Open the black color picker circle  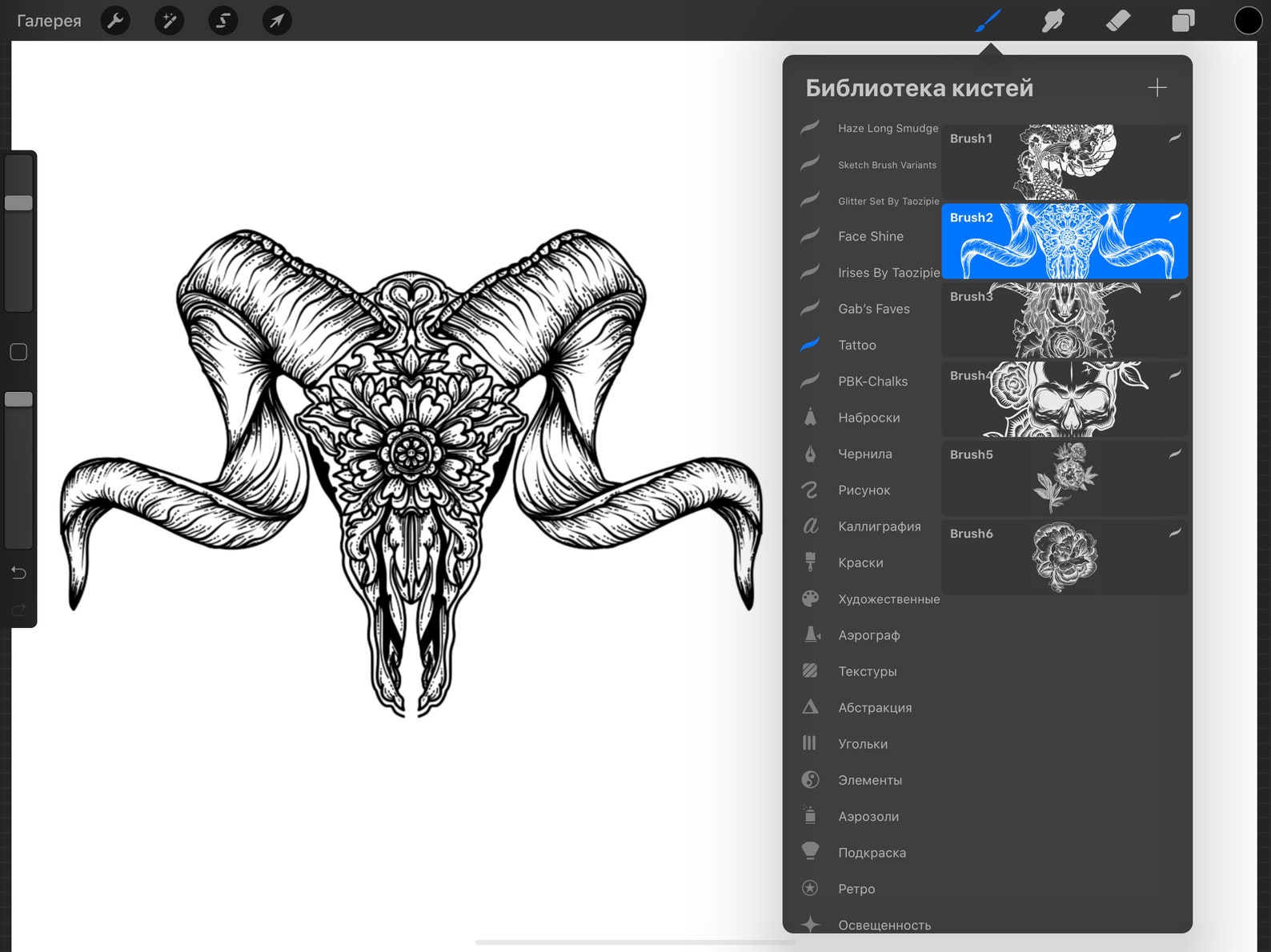click(1248, 21)
